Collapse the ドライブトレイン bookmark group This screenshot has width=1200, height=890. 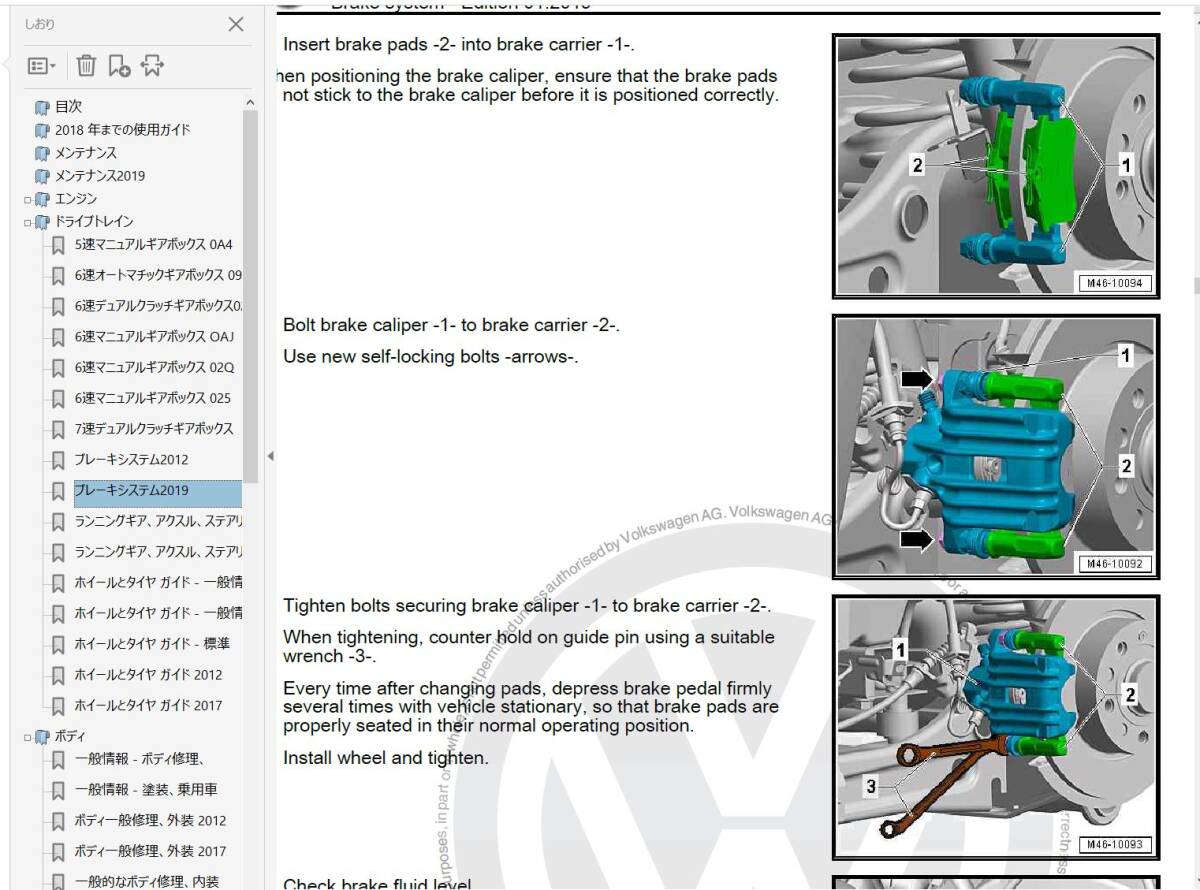coord(29,222)
